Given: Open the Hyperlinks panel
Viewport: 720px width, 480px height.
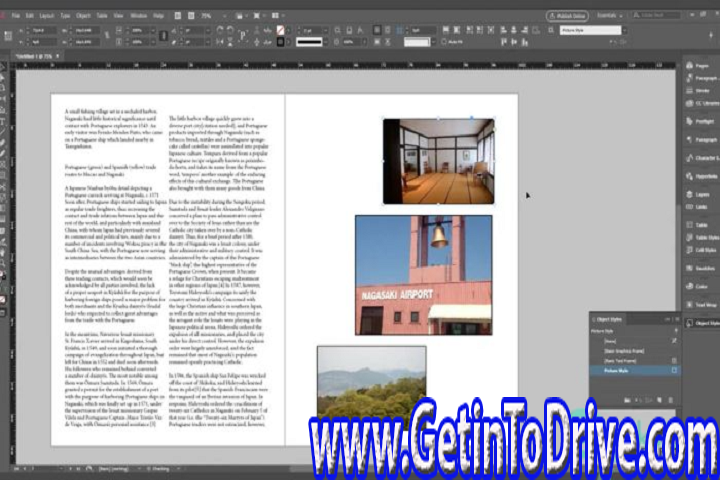Looking at the screenshot, I should point(701,176).
